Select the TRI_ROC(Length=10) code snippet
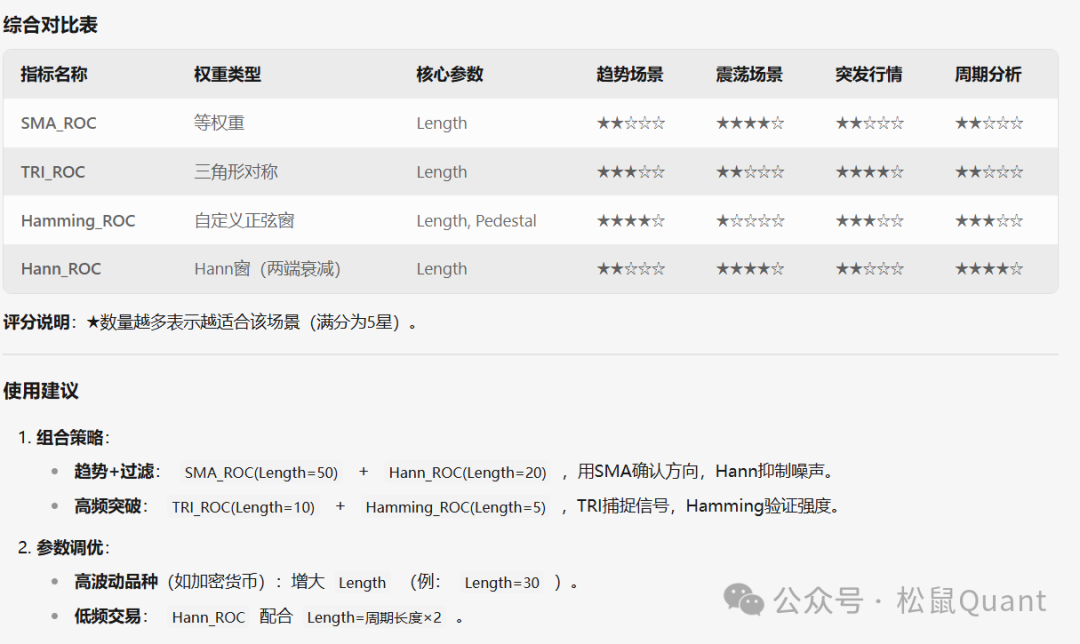This screenshot has width=1080, height=644. 243,507
